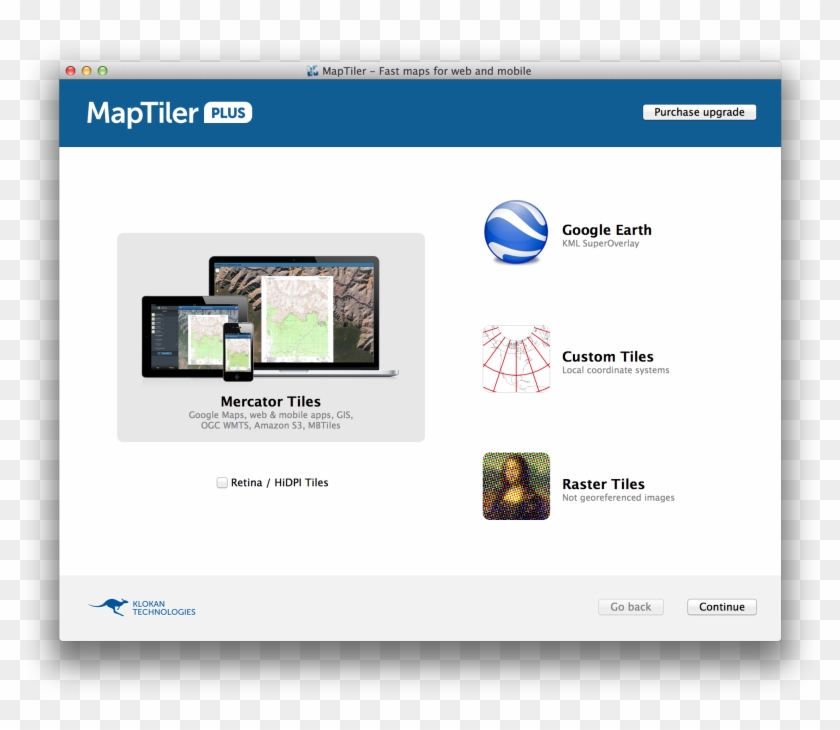This screenshot has height=730, width=840.
Task: Proceed with the Continue button
Action: [721, 607]
